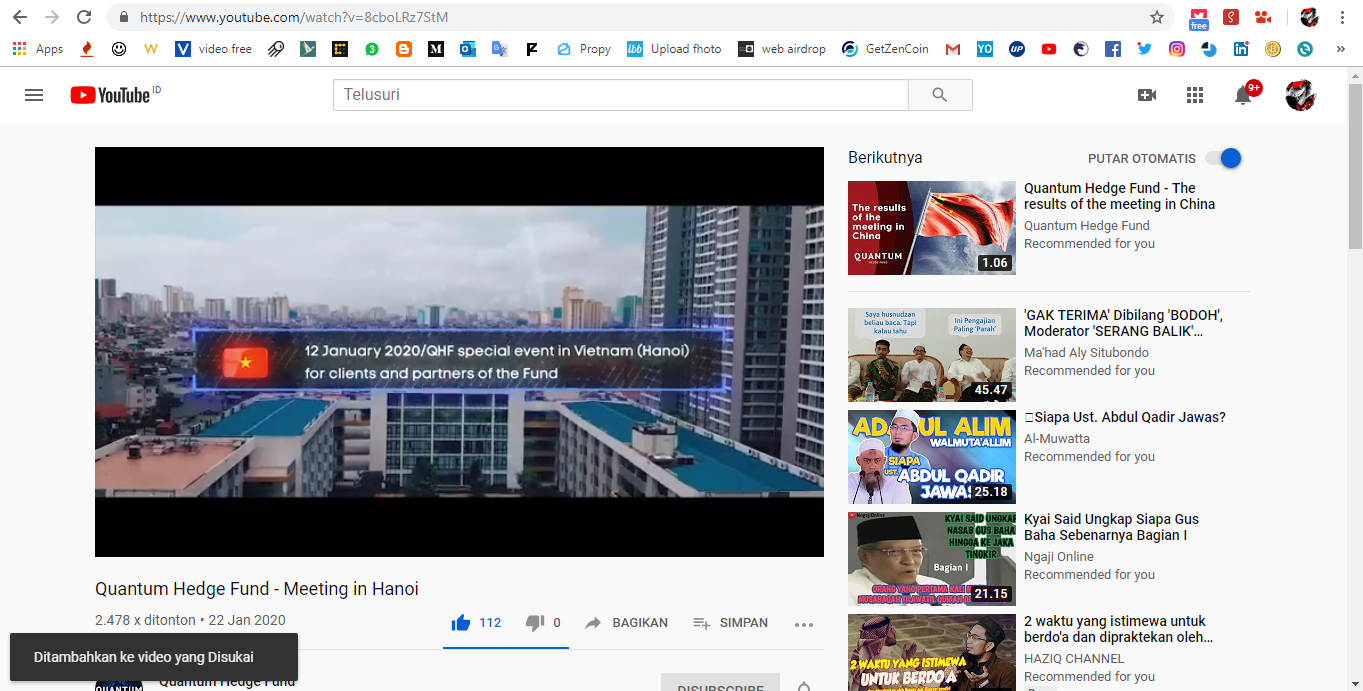The height and width of the screenshot is (691, 1363).
Task: Click the HAZIQ CHANNEL channel name
Action: [1074, 659]
